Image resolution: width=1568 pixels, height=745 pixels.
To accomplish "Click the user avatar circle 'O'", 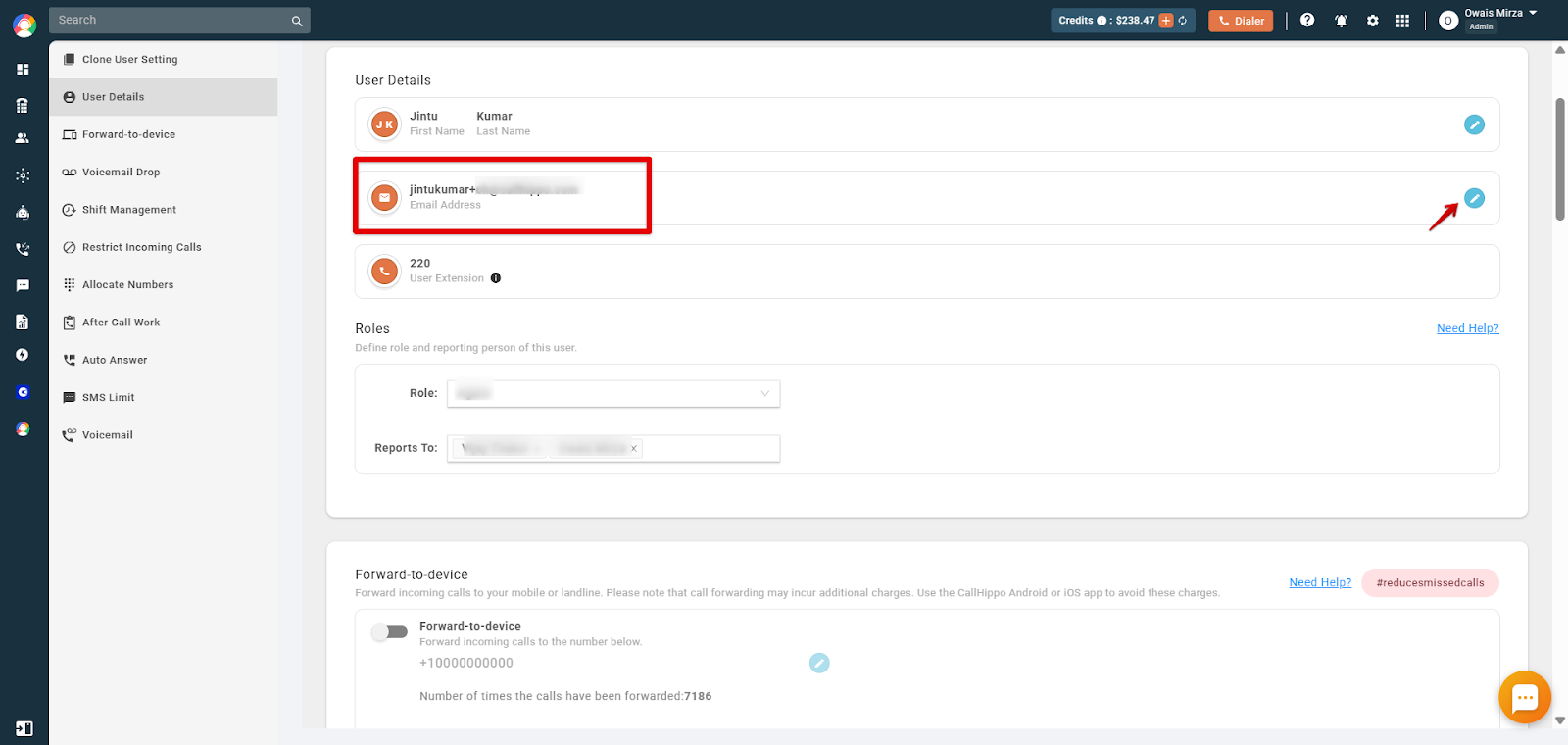I will pyautogui.click(x=1448, y=21).
